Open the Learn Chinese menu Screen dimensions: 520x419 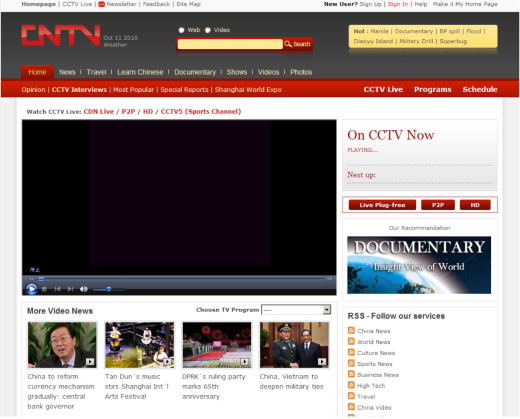point(140,72)
